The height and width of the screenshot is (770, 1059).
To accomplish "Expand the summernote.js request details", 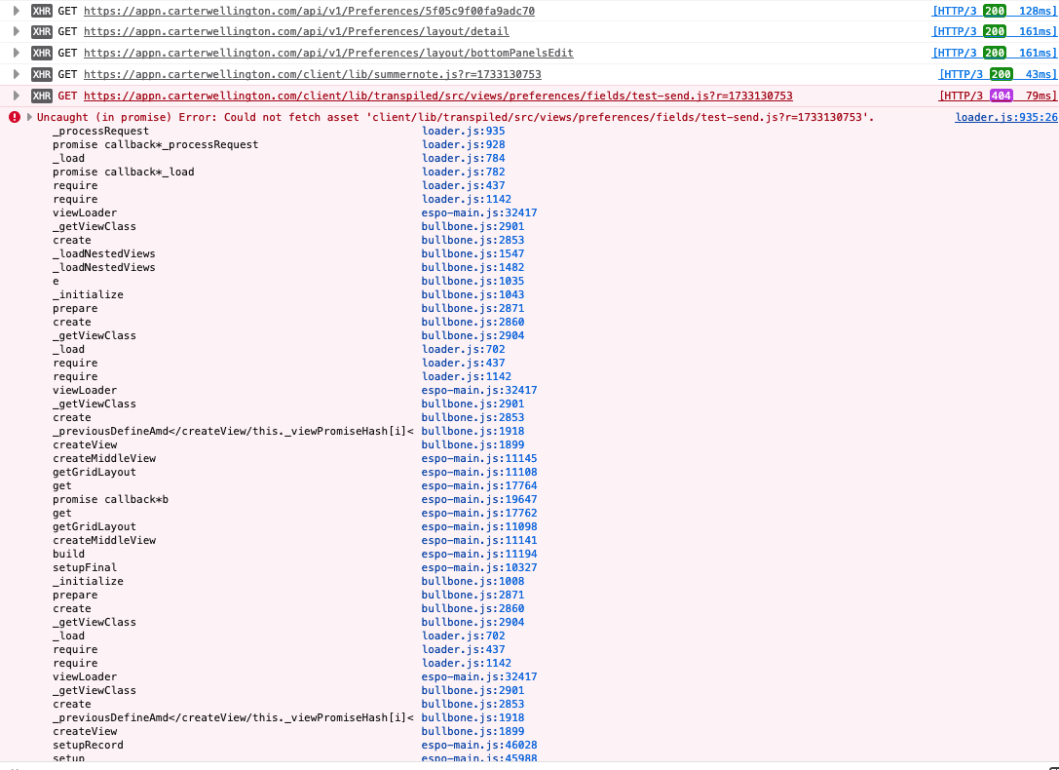I will [16, 74].
